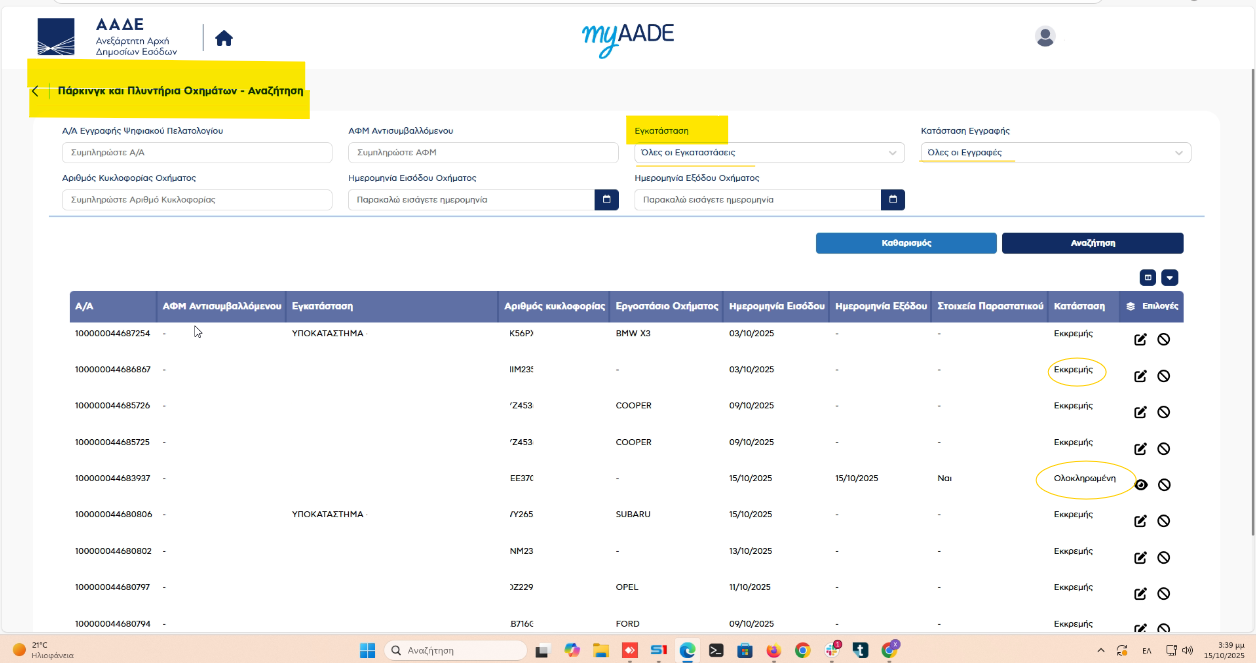The image size is (1256, 663).
Task: Open the user profile avatar menu
Action: point(1045,37)
